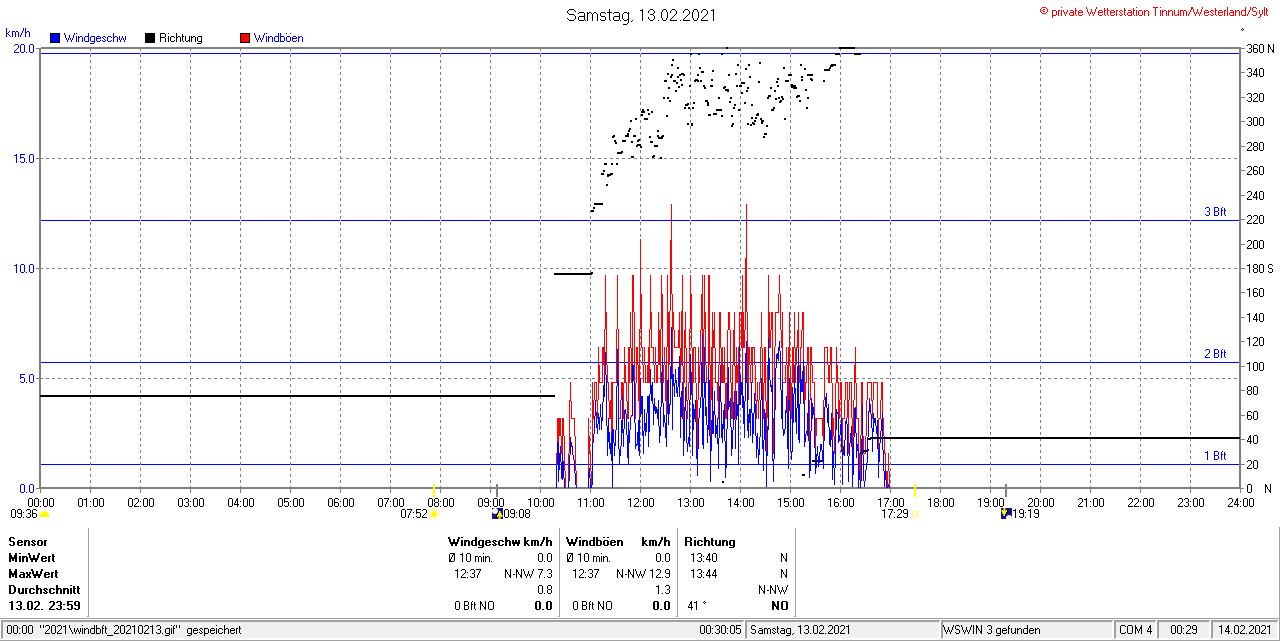Viewport: 1280px width, 641px height.
Task: Click the 20.0 value on left axis
Action: (x=23, y=48)
